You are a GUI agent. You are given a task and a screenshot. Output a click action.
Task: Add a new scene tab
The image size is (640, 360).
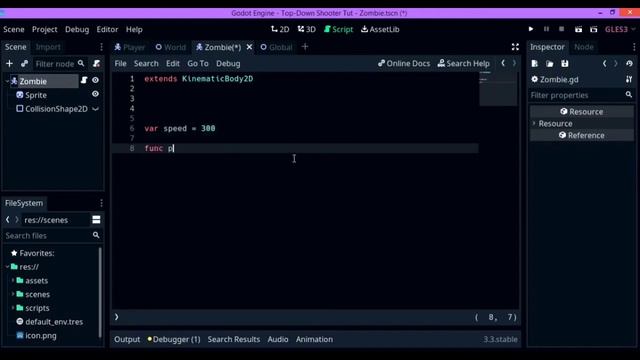pos(305,47)
